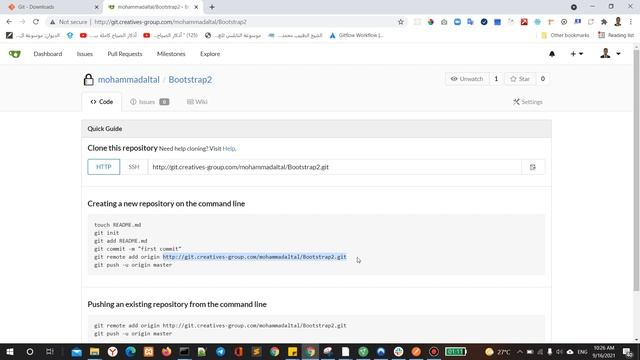Click the red PDF extension icon
640x360 pixels.
coord(524,22)
